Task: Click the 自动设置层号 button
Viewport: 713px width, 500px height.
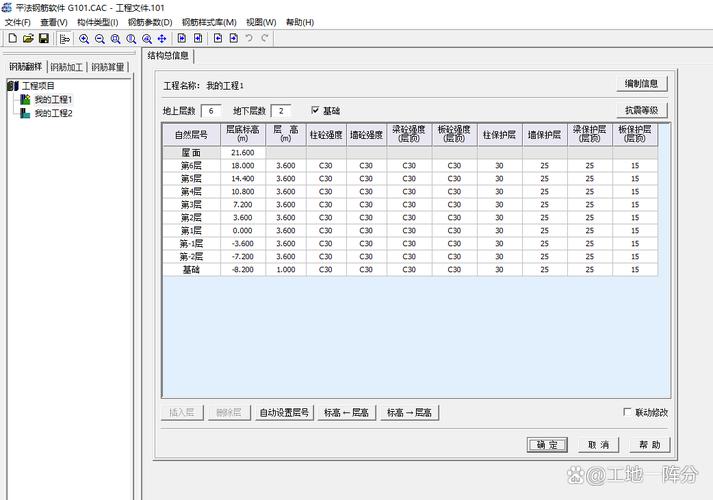Action: pos(284,412)
